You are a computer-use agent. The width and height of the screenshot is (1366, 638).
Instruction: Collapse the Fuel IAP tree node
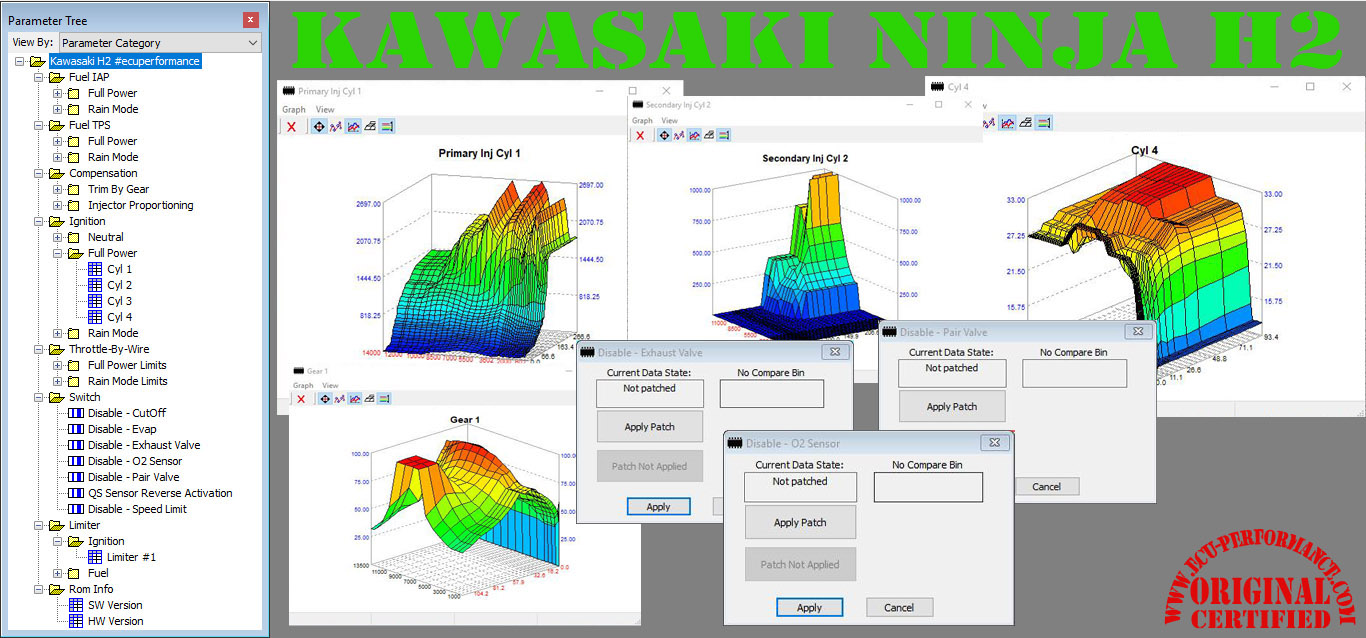tap(38, 77)
